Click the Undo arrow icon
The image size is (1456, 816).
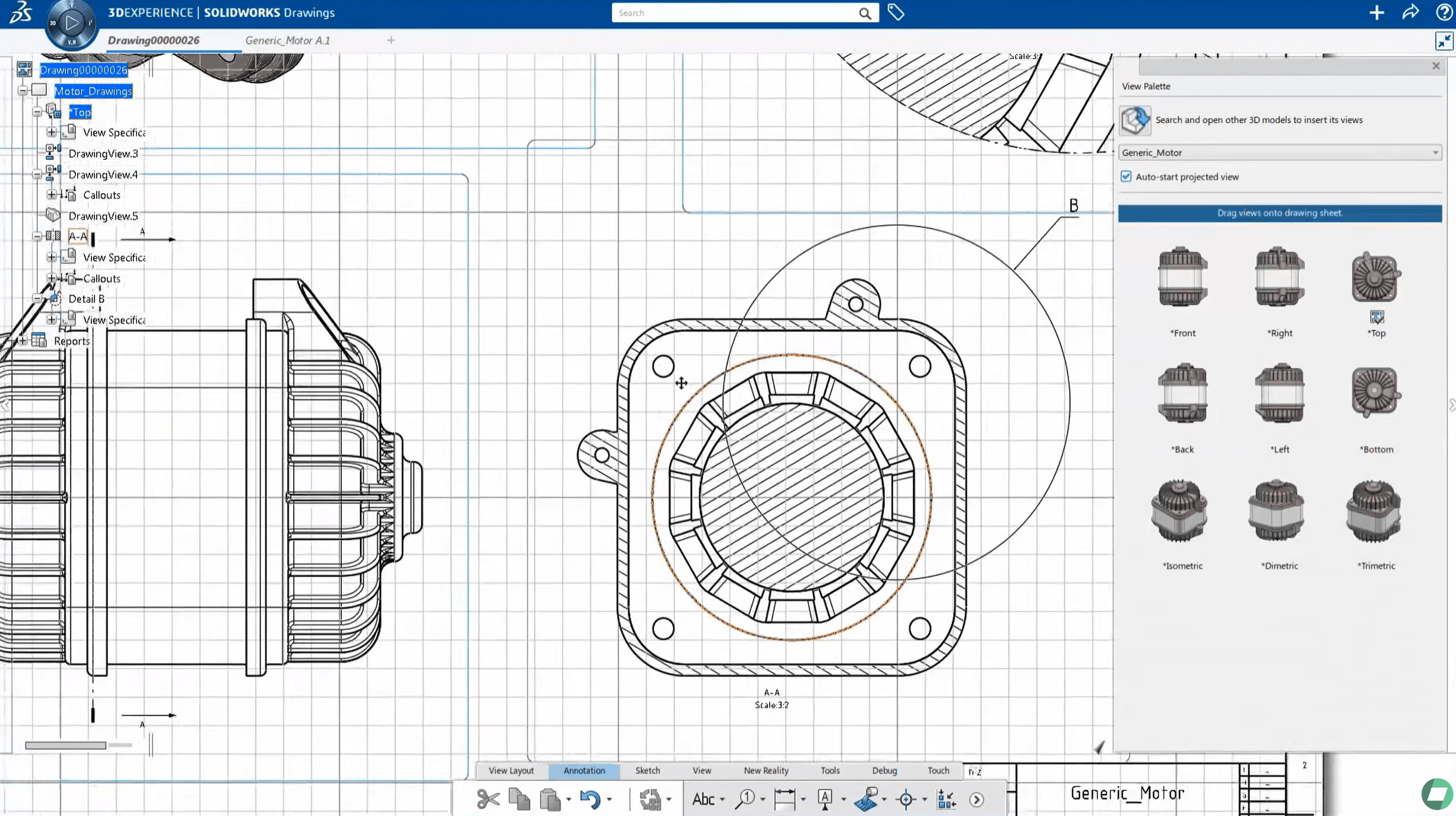click(x=589, y=799)
